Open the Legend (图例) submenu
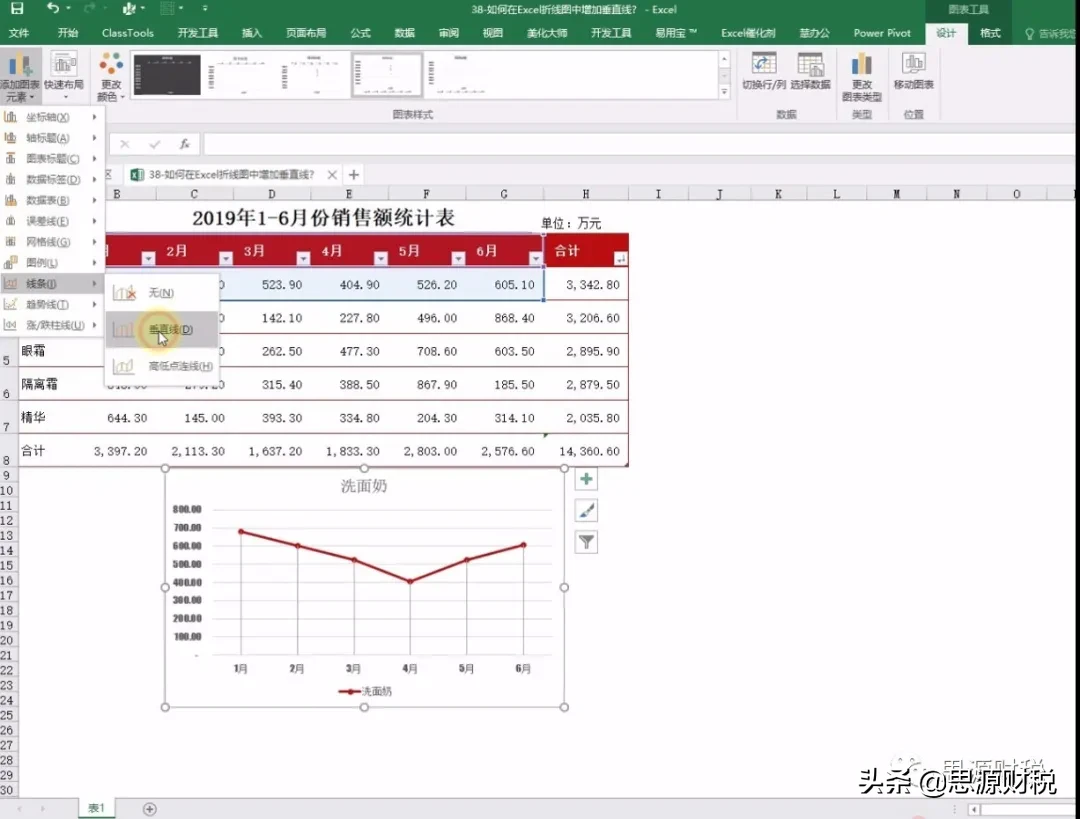Screen dimensions: 1080x819 tap(51, 262)
